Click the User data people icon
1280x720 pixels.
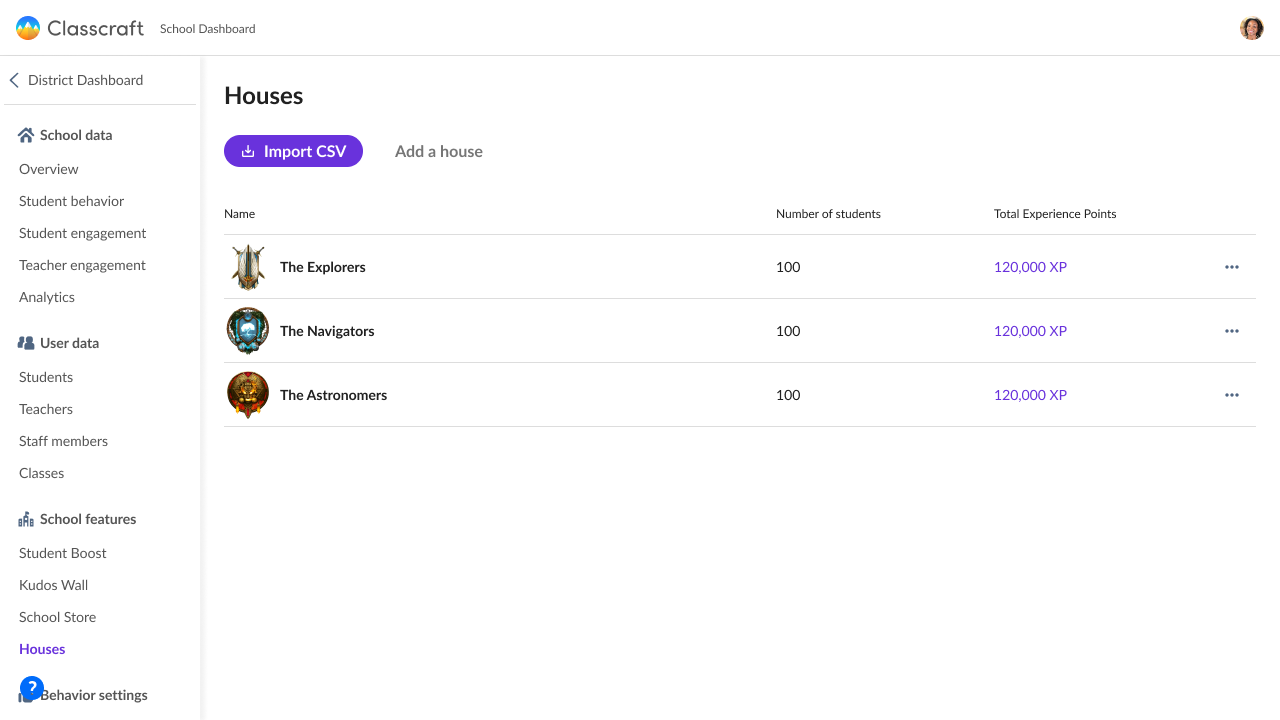point(26,343)
